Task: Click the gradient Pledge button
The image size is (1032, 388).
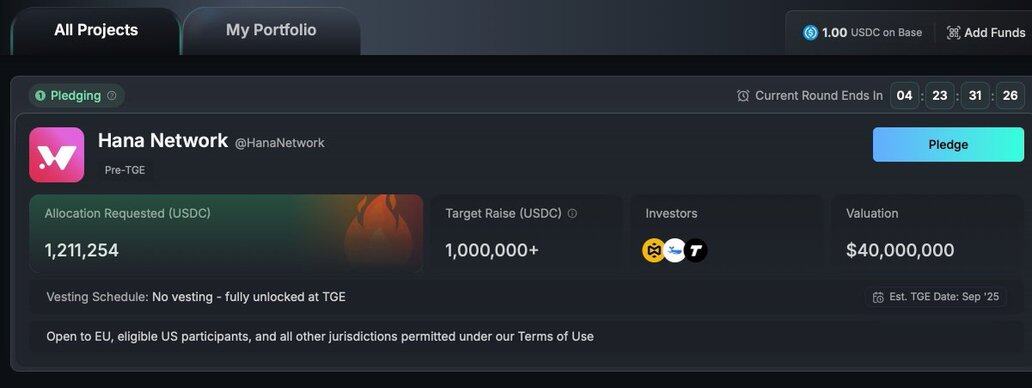Action: pos(948,145)
